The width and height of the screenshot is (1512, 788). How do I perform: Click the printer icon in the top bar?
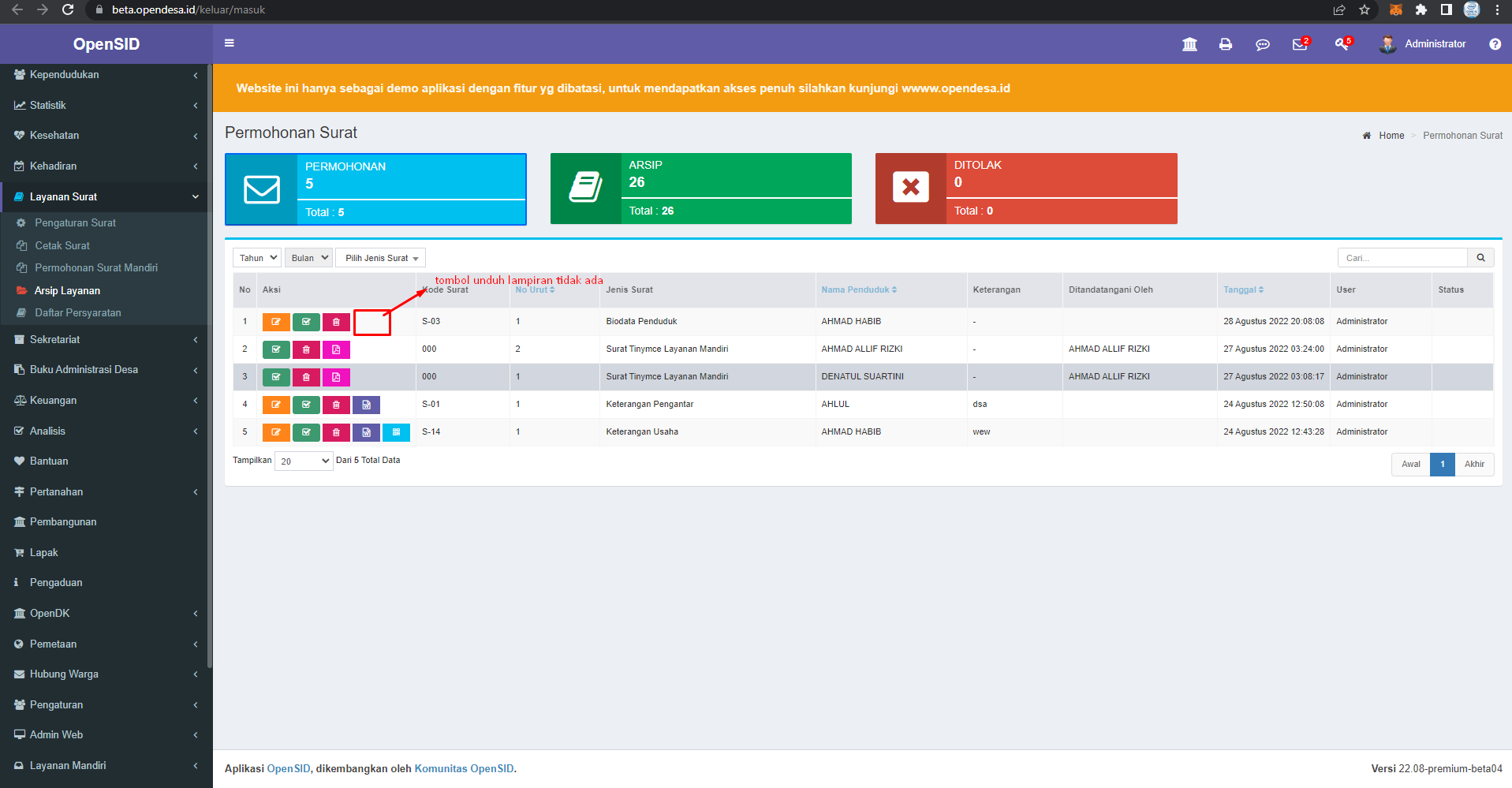click(1226, 44)
